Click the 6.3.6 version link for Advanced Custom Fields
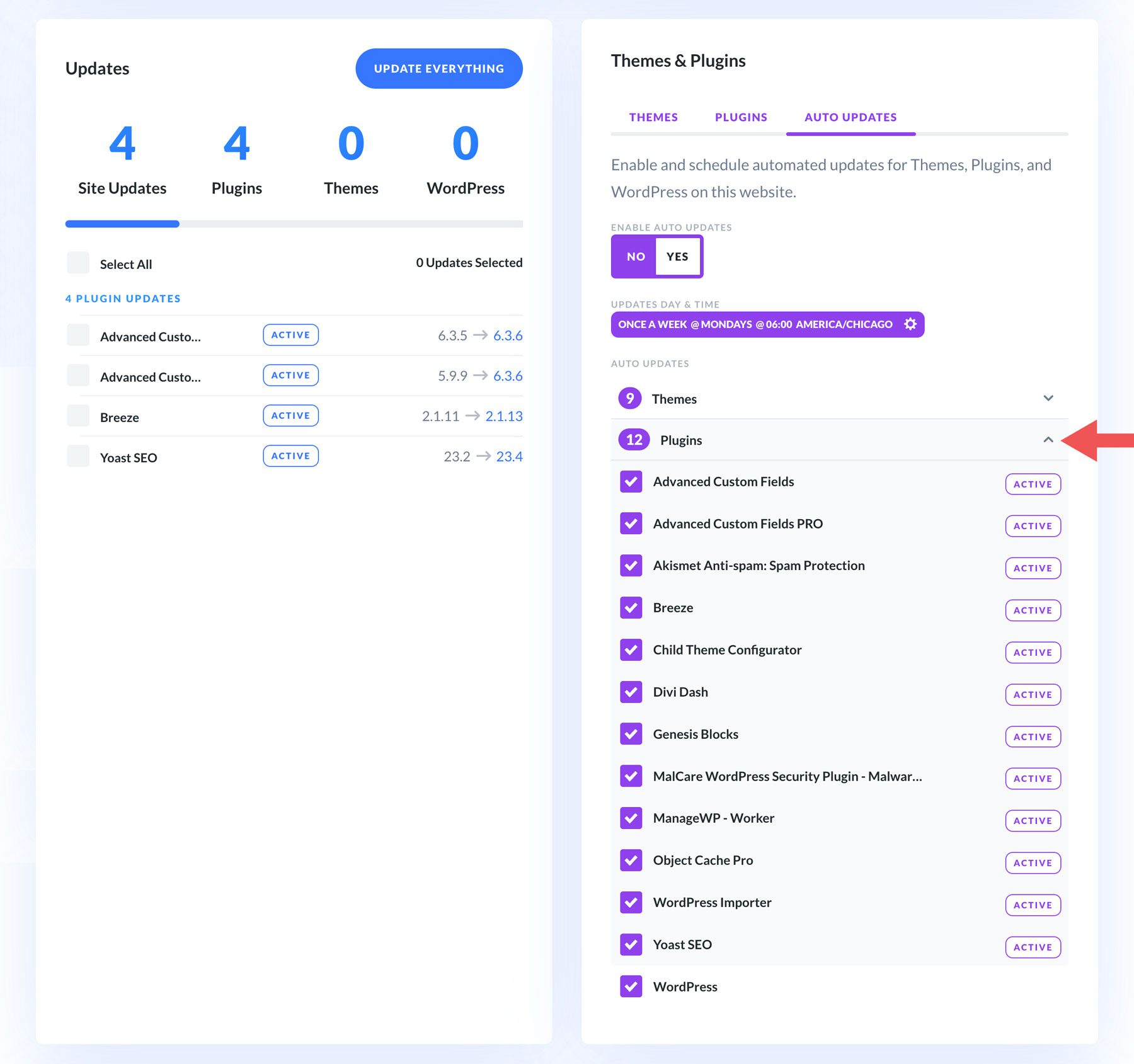1134x1064 pixels. [508, 335]
